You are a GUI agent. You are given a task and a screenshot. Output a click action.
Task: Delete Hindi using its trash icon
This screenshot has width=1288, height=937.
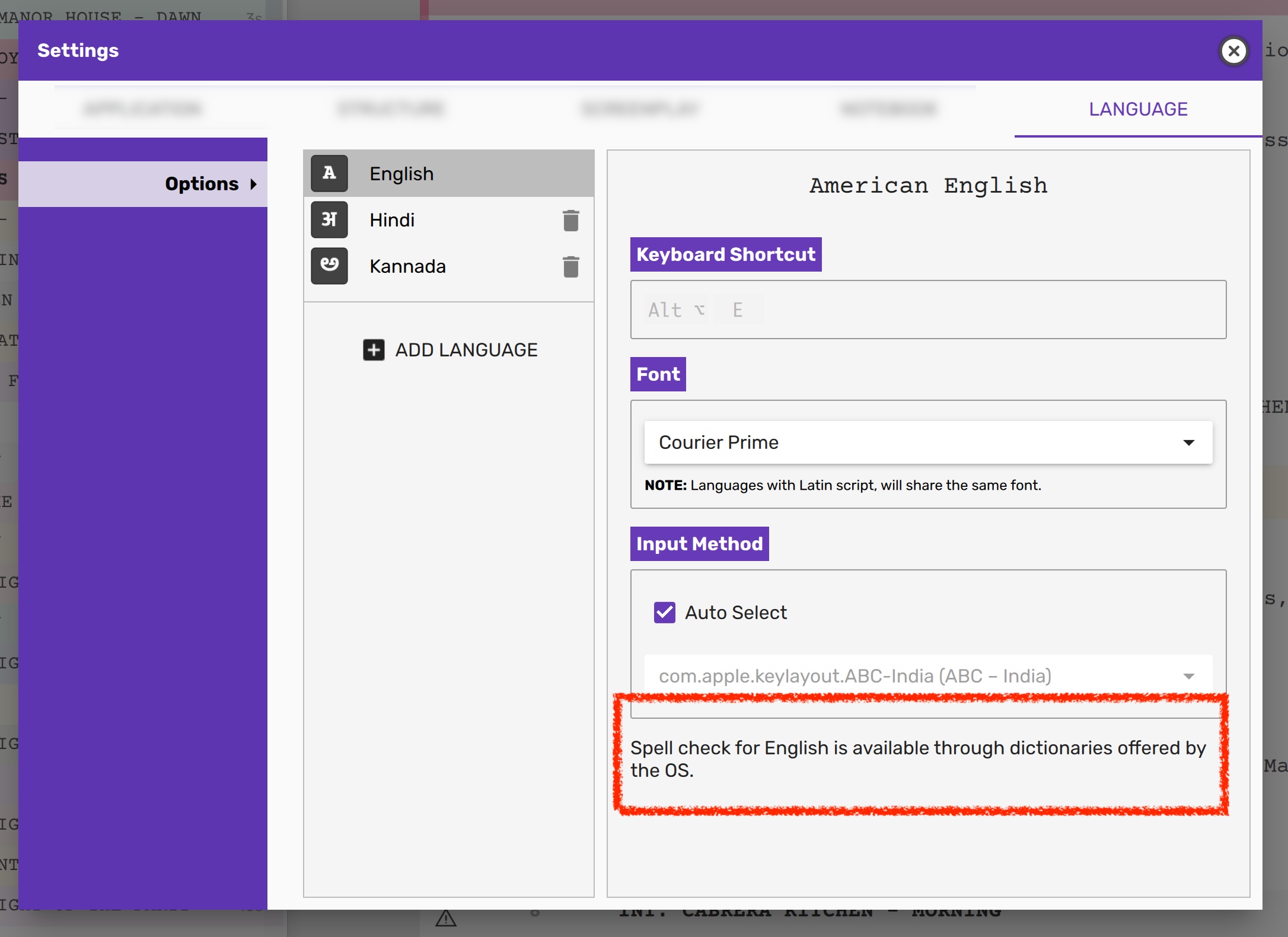[570, 221]
